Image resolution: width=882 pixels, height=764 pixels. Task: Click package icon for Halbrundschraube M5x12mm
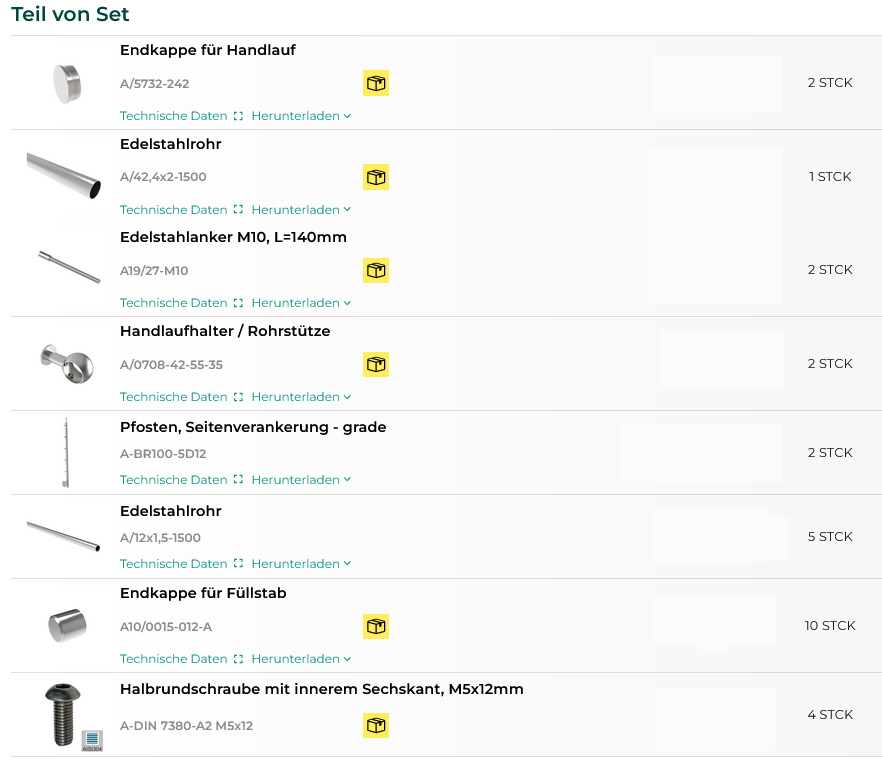[x=376, y=726]
